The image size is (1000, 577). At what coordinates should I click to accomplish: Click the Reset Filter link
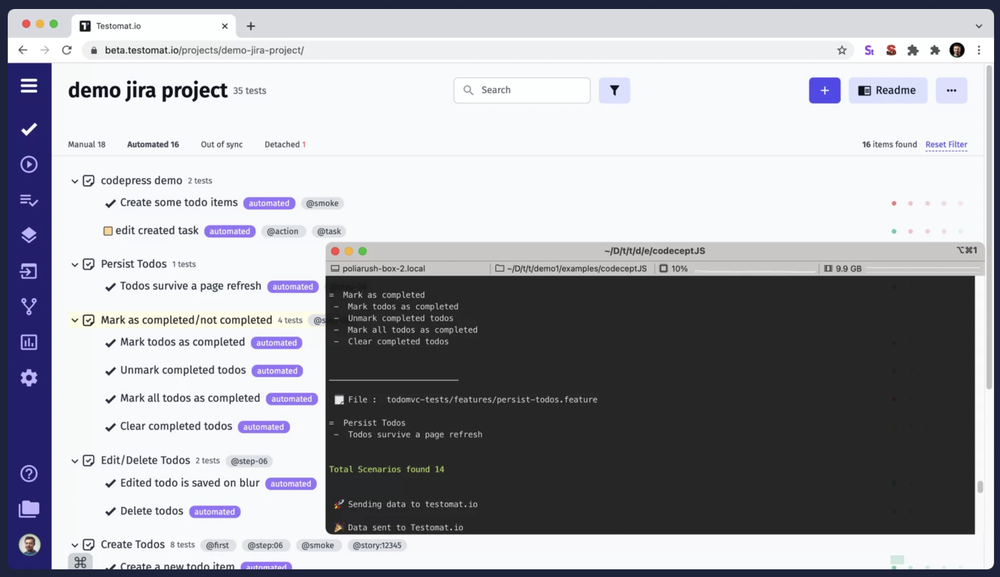tap(946, 144)
